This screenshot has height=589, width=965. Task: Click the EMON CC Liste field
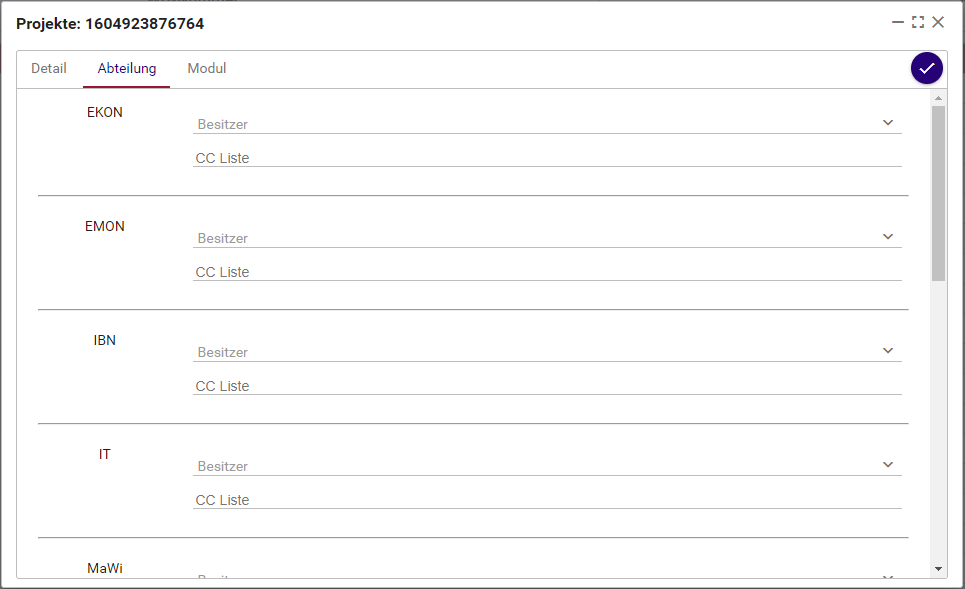(x=546, y=272)
